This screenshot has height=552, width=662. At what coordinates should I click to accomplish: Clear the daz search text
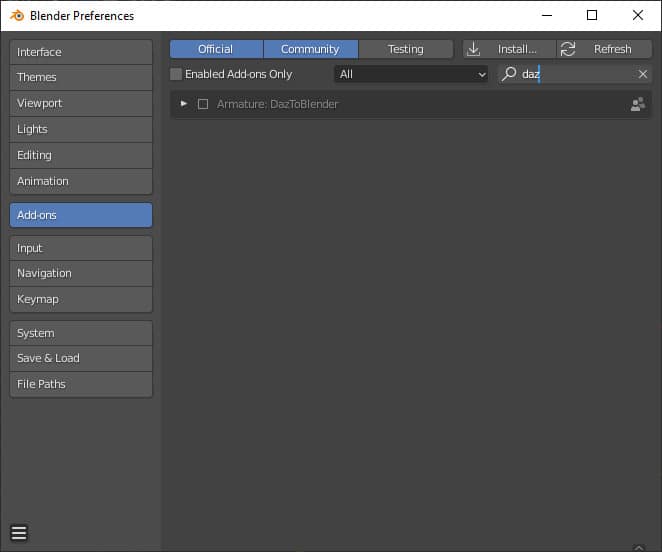[643, 74]
